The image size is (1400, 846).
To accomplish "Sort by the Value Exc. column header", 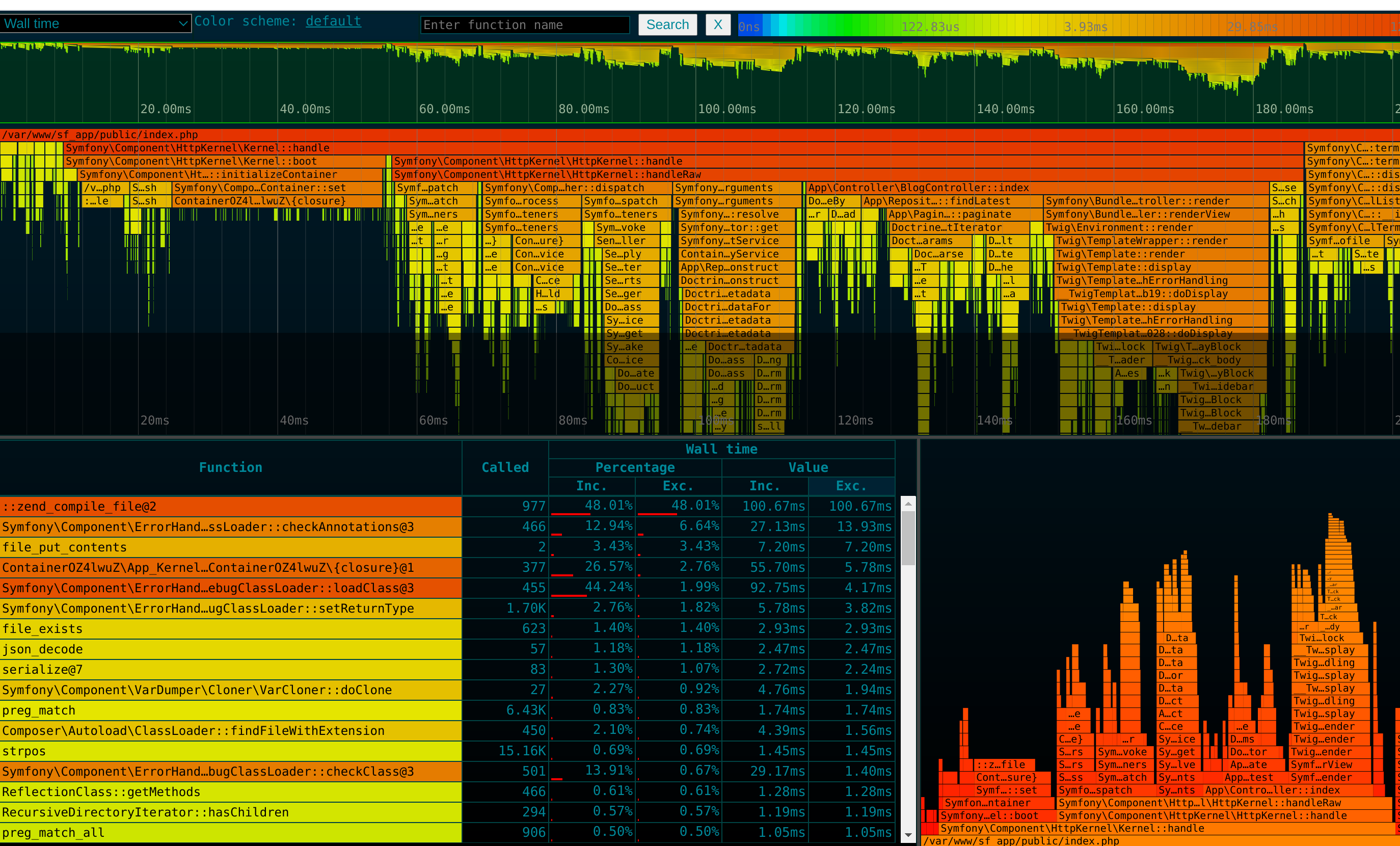I will pyautogui.click(x=851, y=486).
